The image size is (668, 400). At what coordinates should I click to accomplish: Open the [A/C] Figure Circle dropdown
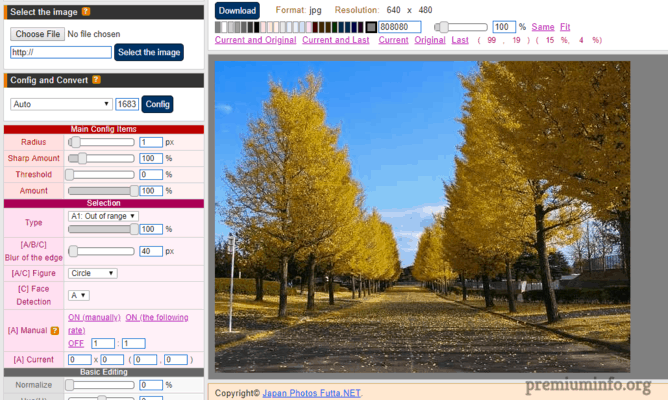tap(92, 273)
